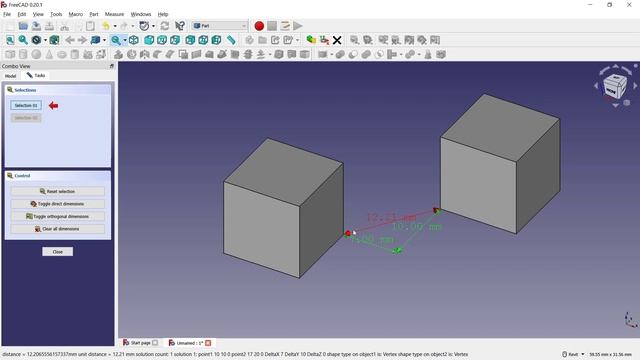Switch to the left view cube

[216, 40]
